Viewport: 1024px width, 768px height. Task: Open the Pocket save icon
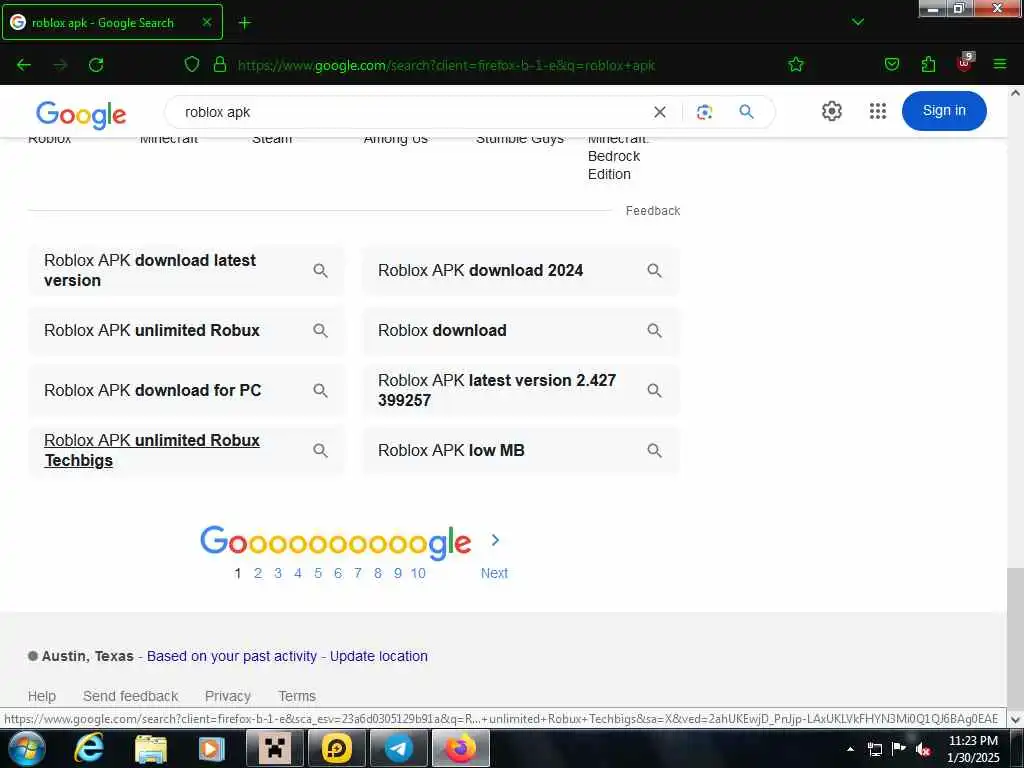coord(891,64)
